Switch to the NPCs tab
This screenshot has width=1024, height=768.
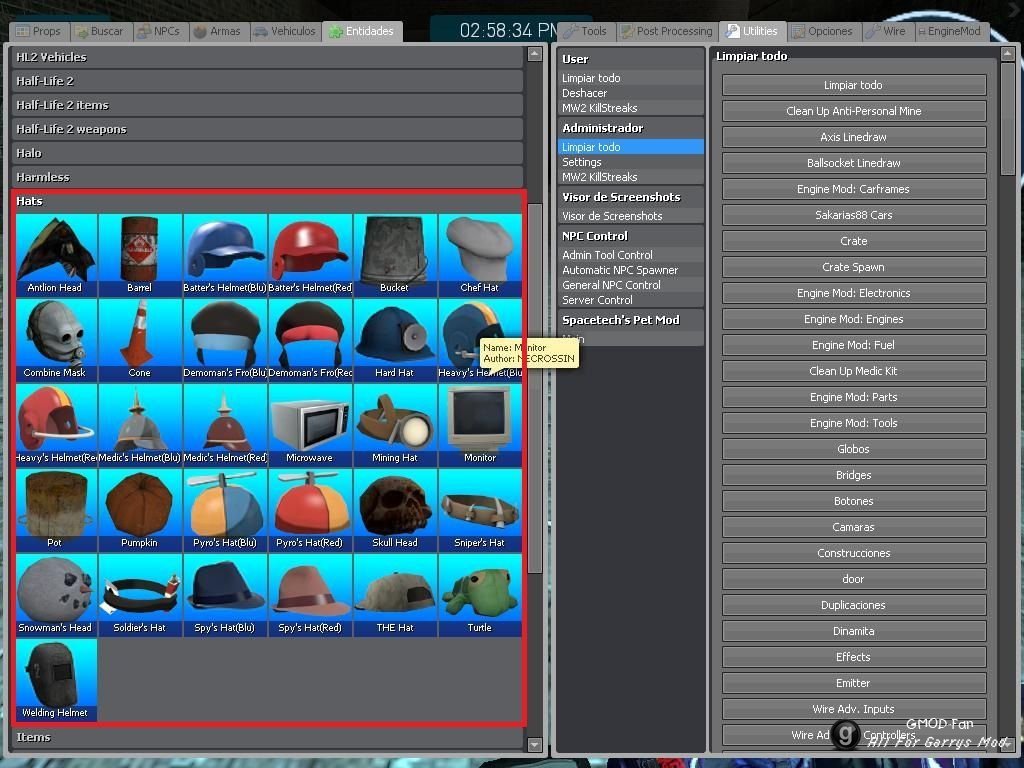(x=159, y=31)
